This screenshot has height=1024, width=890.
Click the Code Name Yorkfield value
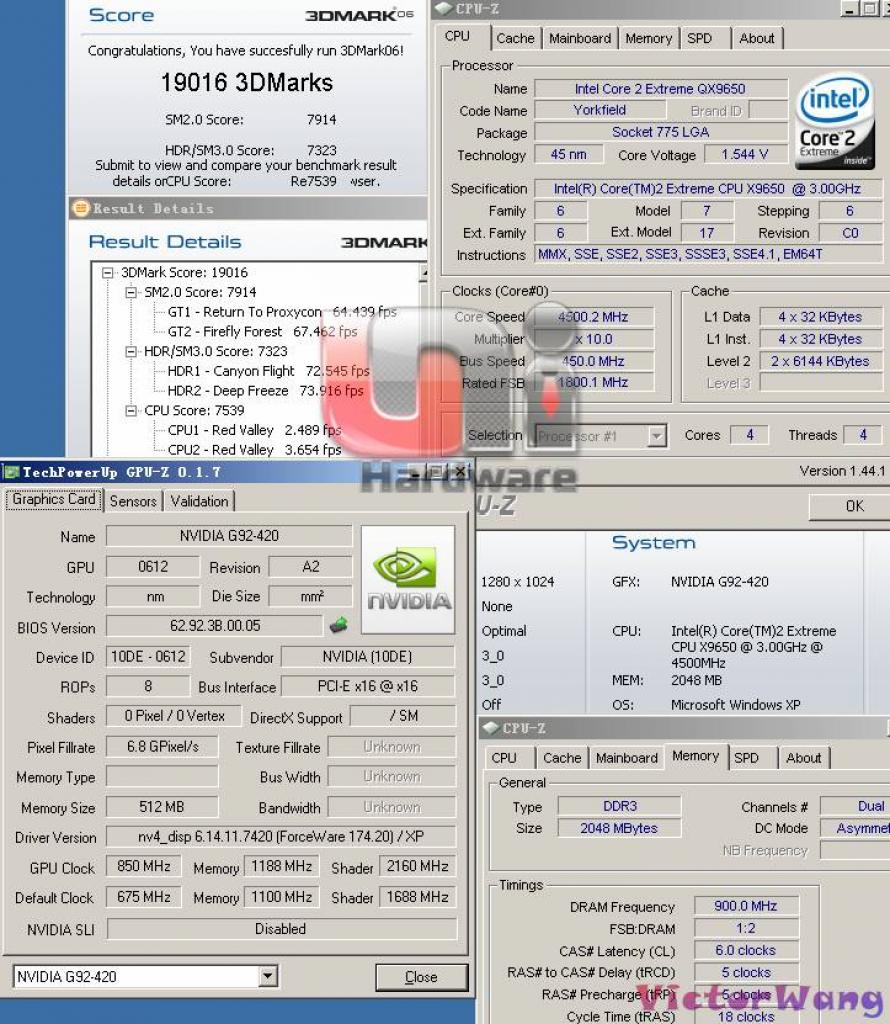599,110
